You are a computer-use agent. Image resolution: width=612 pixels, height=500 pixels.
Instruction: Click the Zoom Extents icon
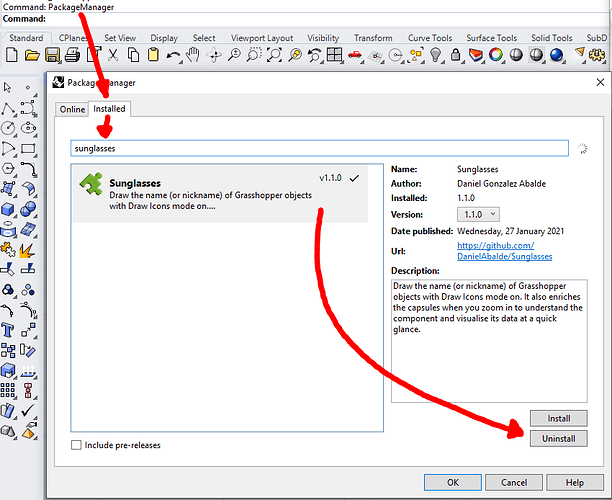click(x=274, y=55)
